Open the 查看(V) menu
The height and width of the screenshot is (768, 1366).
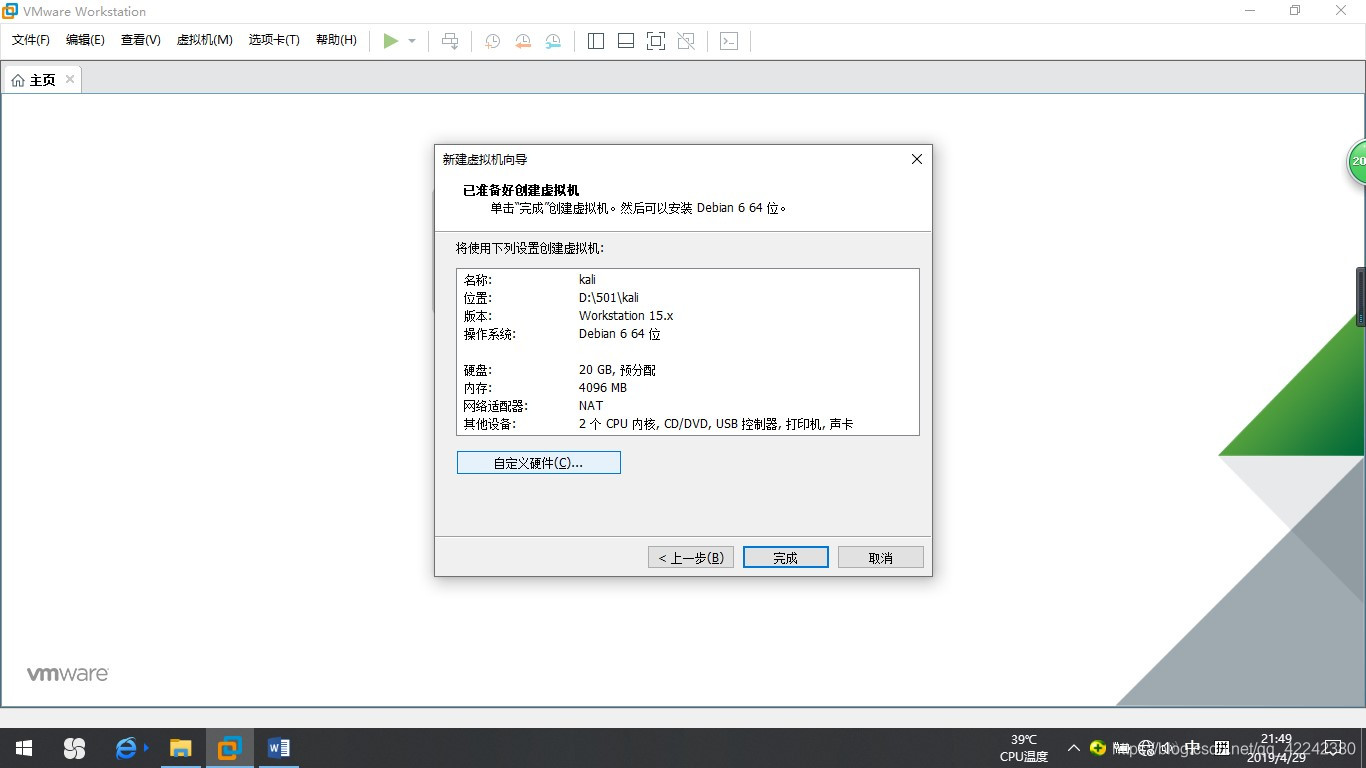[141, 40]
